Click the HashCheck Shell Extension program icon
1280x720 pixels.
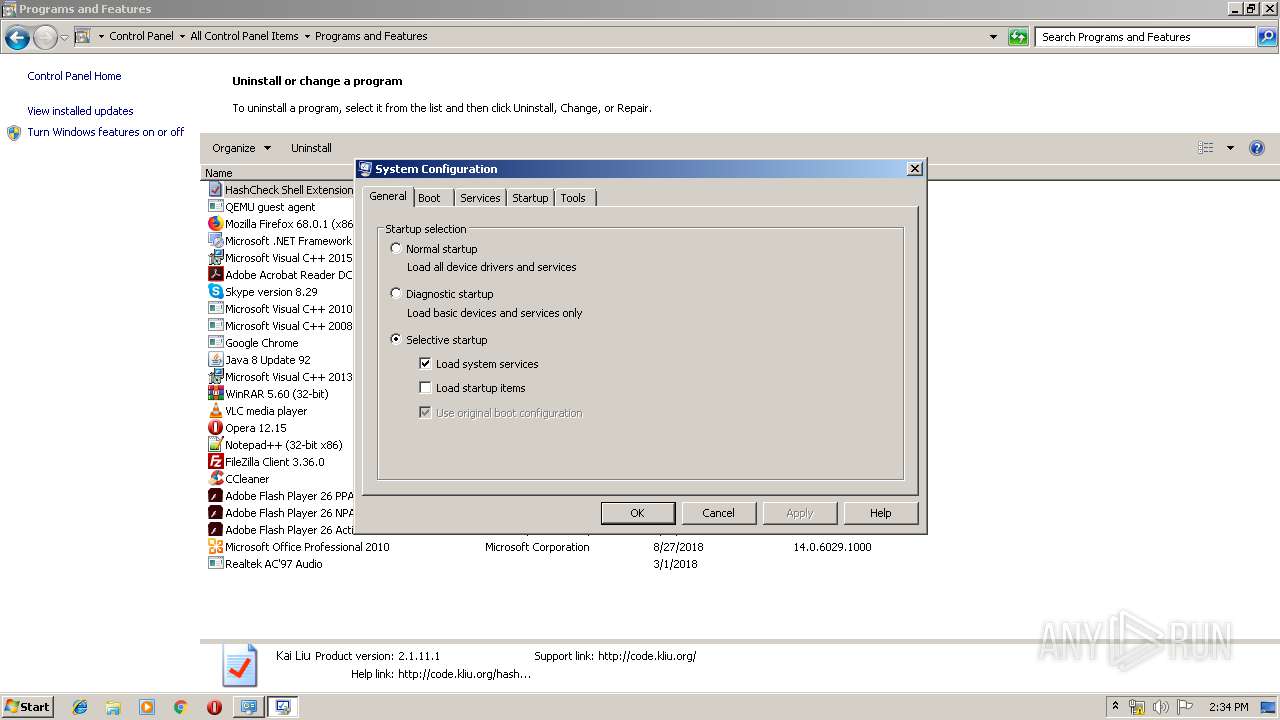[x=215, y=189]
